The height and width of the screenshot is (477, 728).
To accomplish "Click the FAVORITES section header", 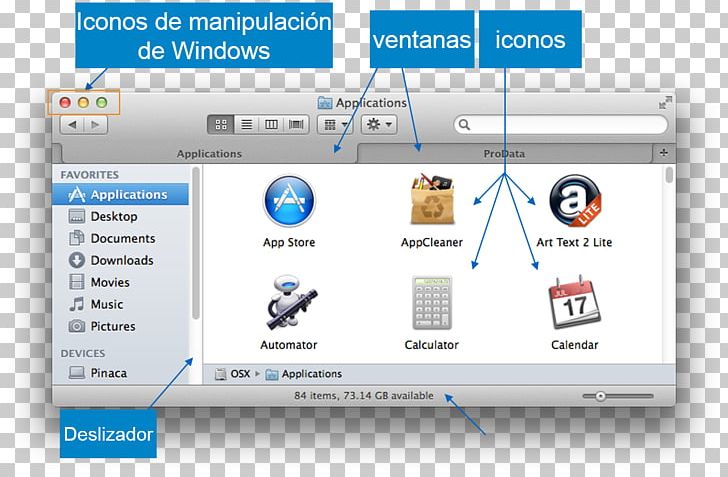I will point(90,175).
